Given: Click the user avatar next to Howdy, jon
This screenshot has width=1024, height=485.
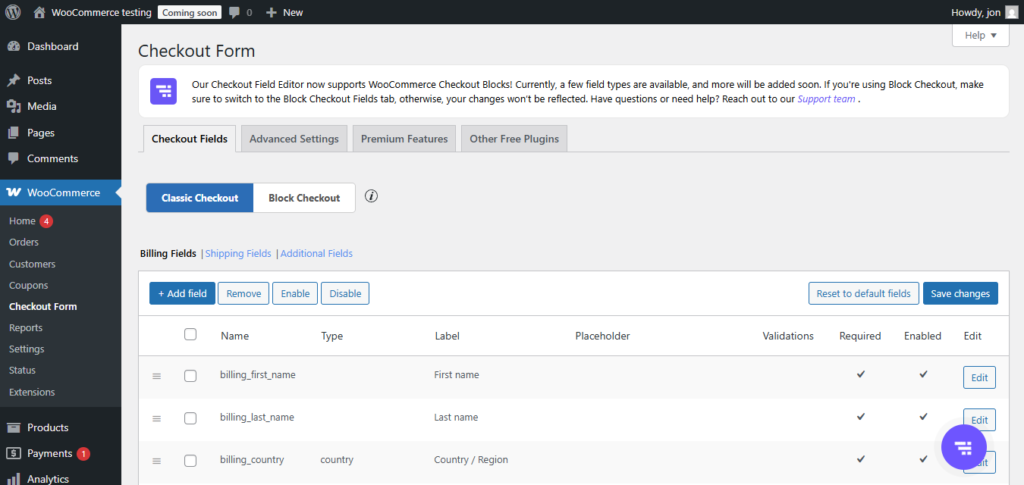Looking at the screenshot, I should pos(1011,12).
